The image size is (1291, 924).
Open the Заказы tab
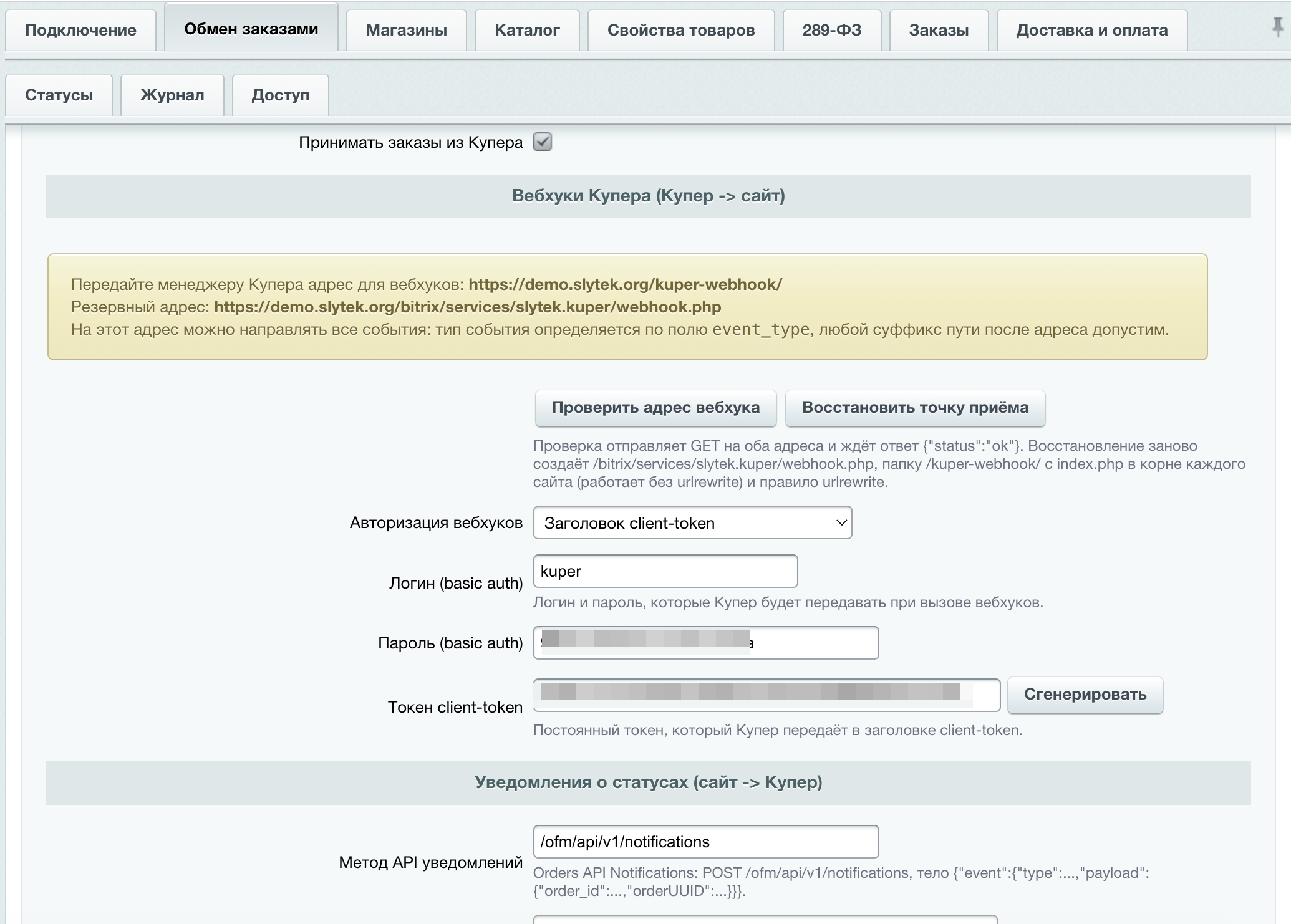[x=939, y=30]
